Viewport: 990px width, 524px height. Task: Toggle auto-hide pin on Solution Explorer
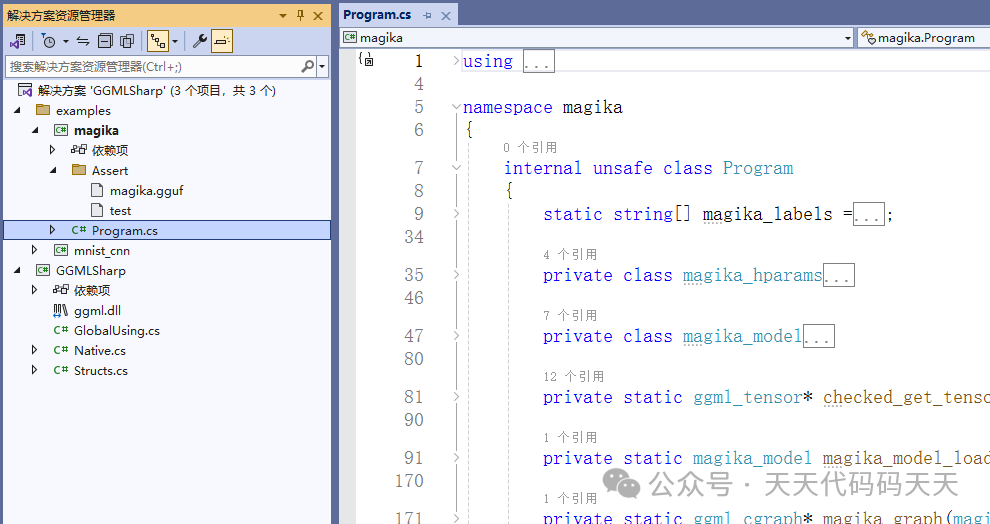point(301,15)
